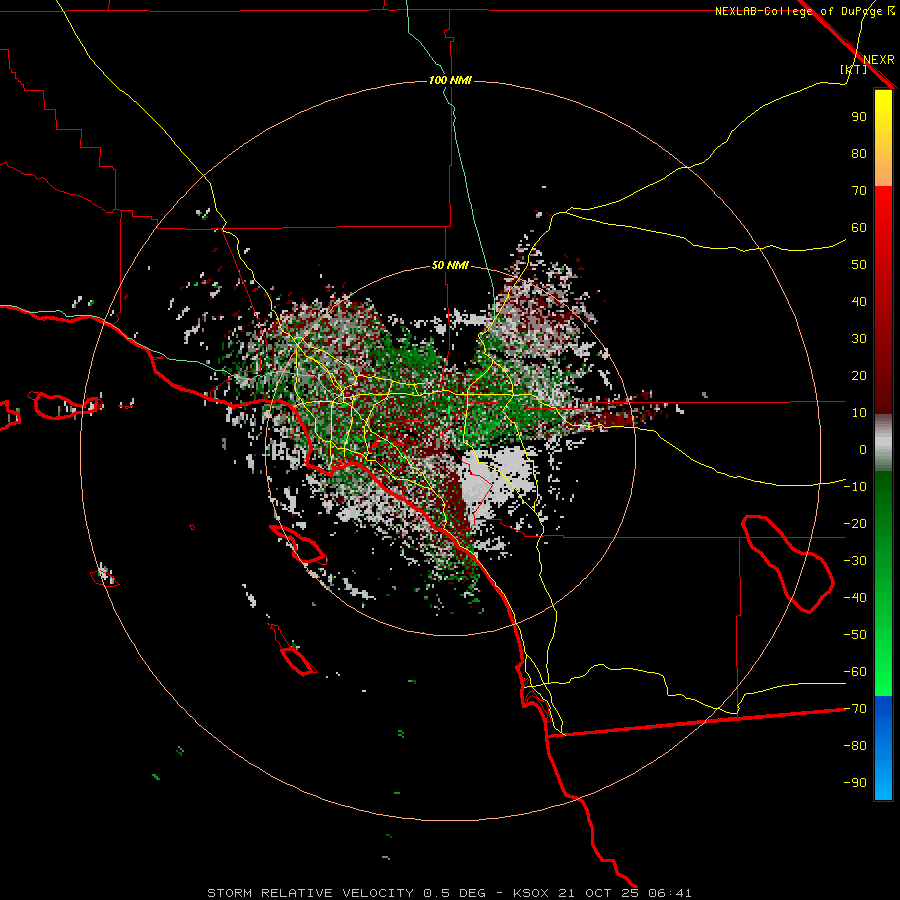Click the 10 value on the velocity scale

(859, 413)
